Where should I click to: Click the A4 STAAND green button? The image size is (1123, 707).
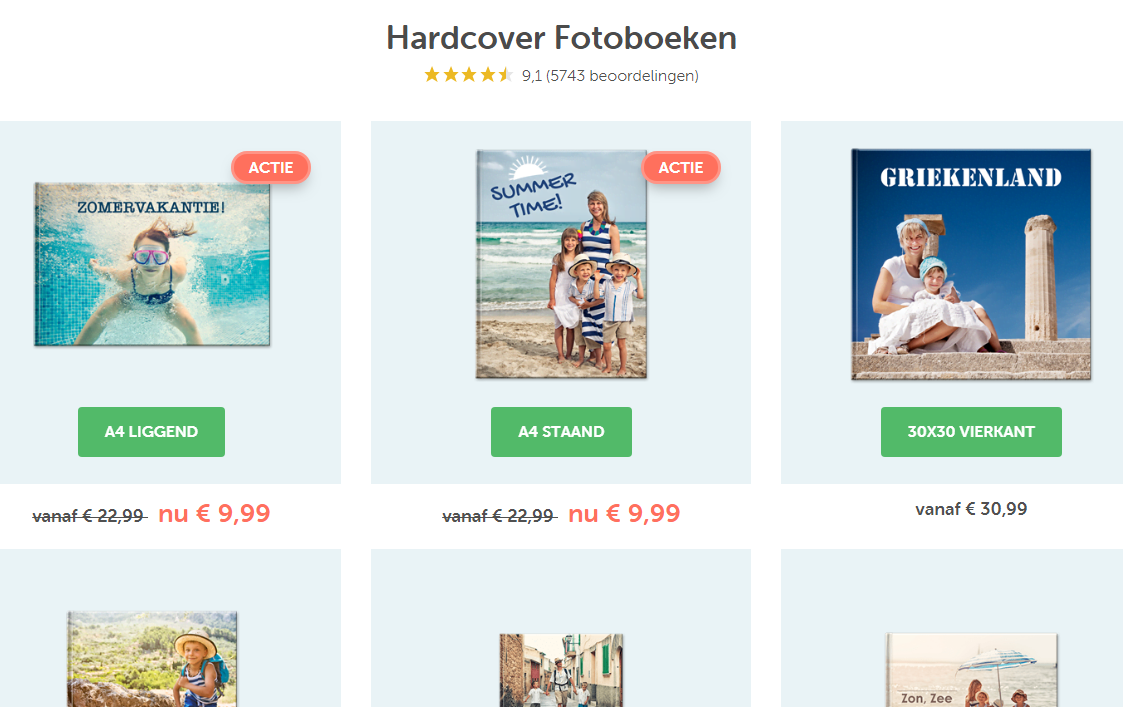562,432
